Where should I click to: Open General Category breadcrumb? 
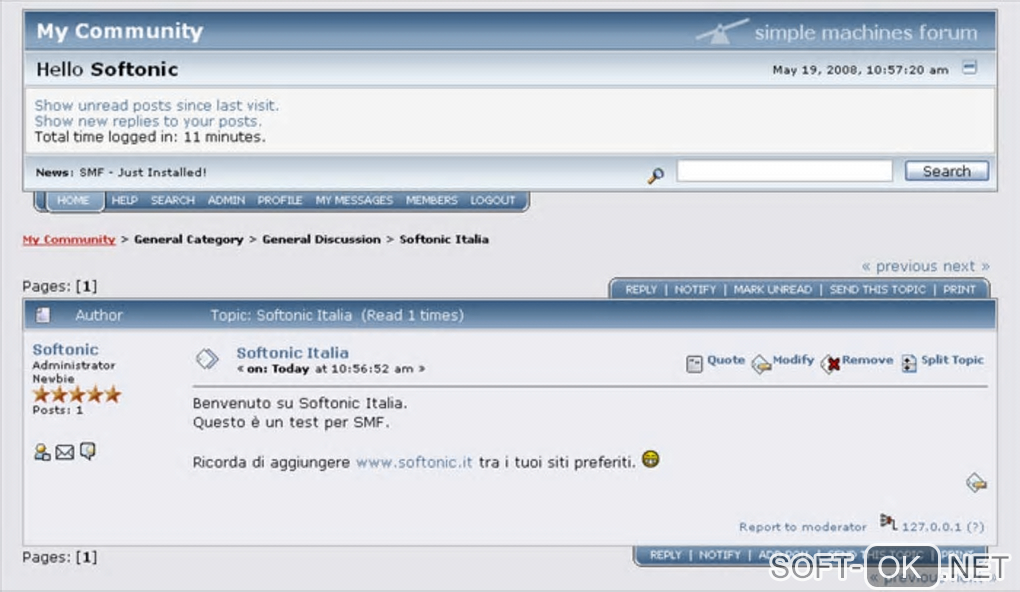pyautogui.click(x=189, y=239)
